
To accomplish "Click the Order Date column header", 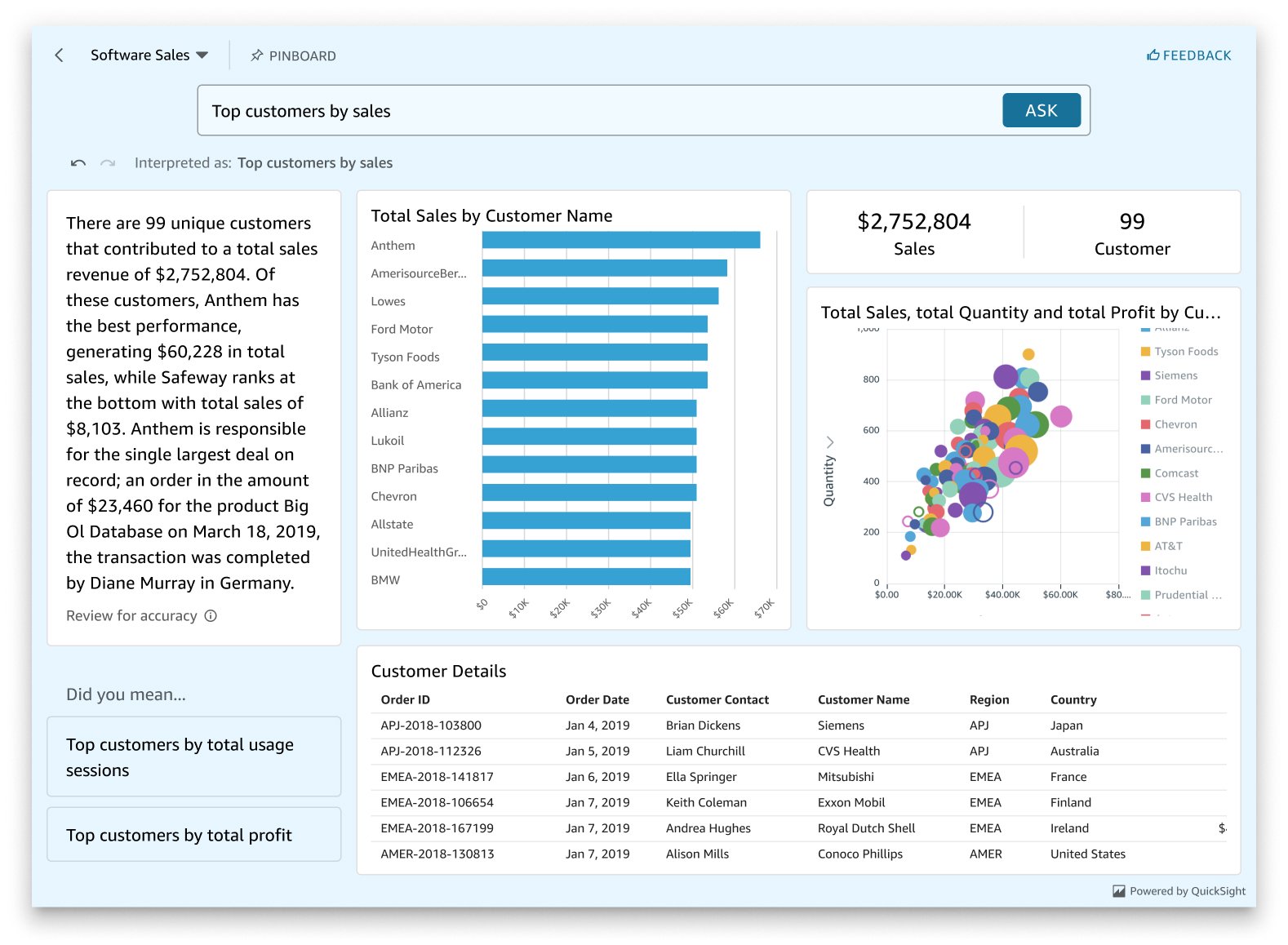I will [x=597, y=699].
